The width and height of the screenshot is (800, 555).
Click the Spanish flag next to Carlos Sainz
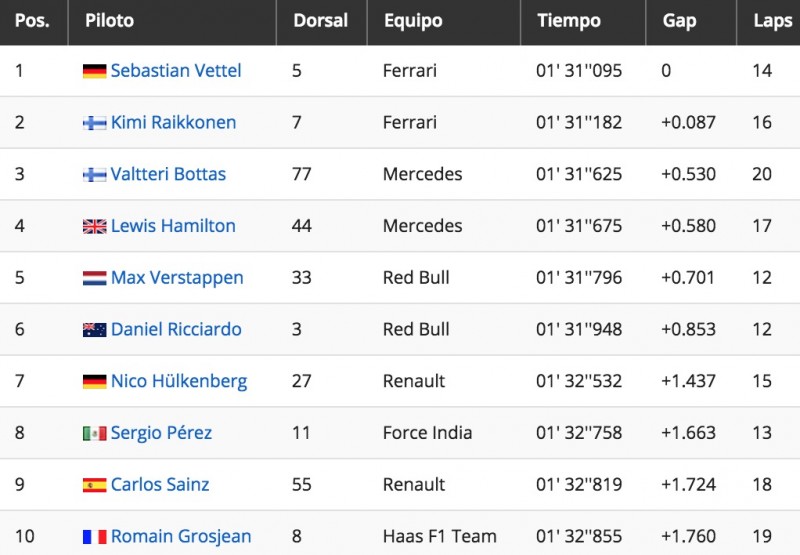(94, 485)
